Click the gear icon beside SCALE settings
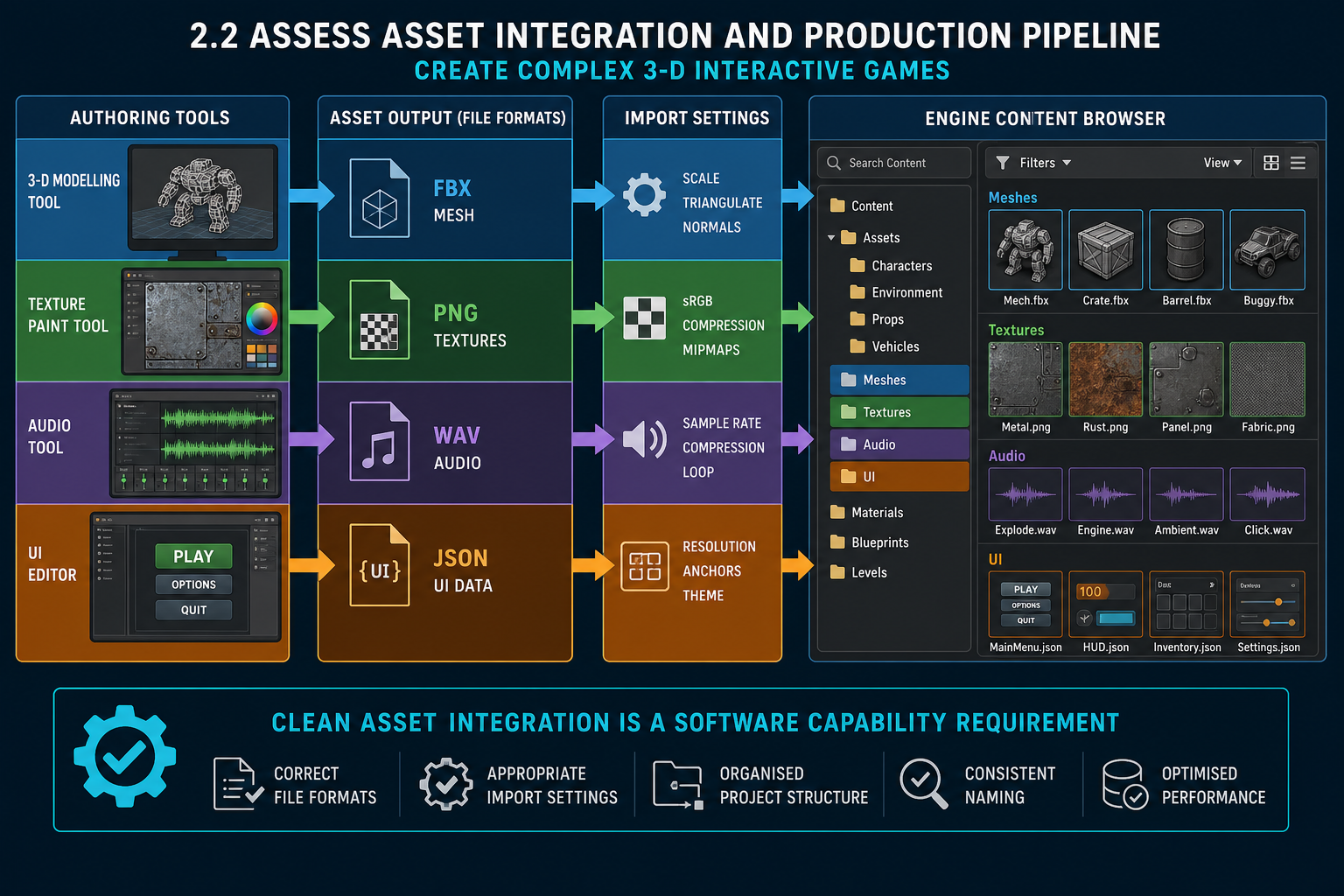Screen dimensions: 1344x896 [645, 194]
